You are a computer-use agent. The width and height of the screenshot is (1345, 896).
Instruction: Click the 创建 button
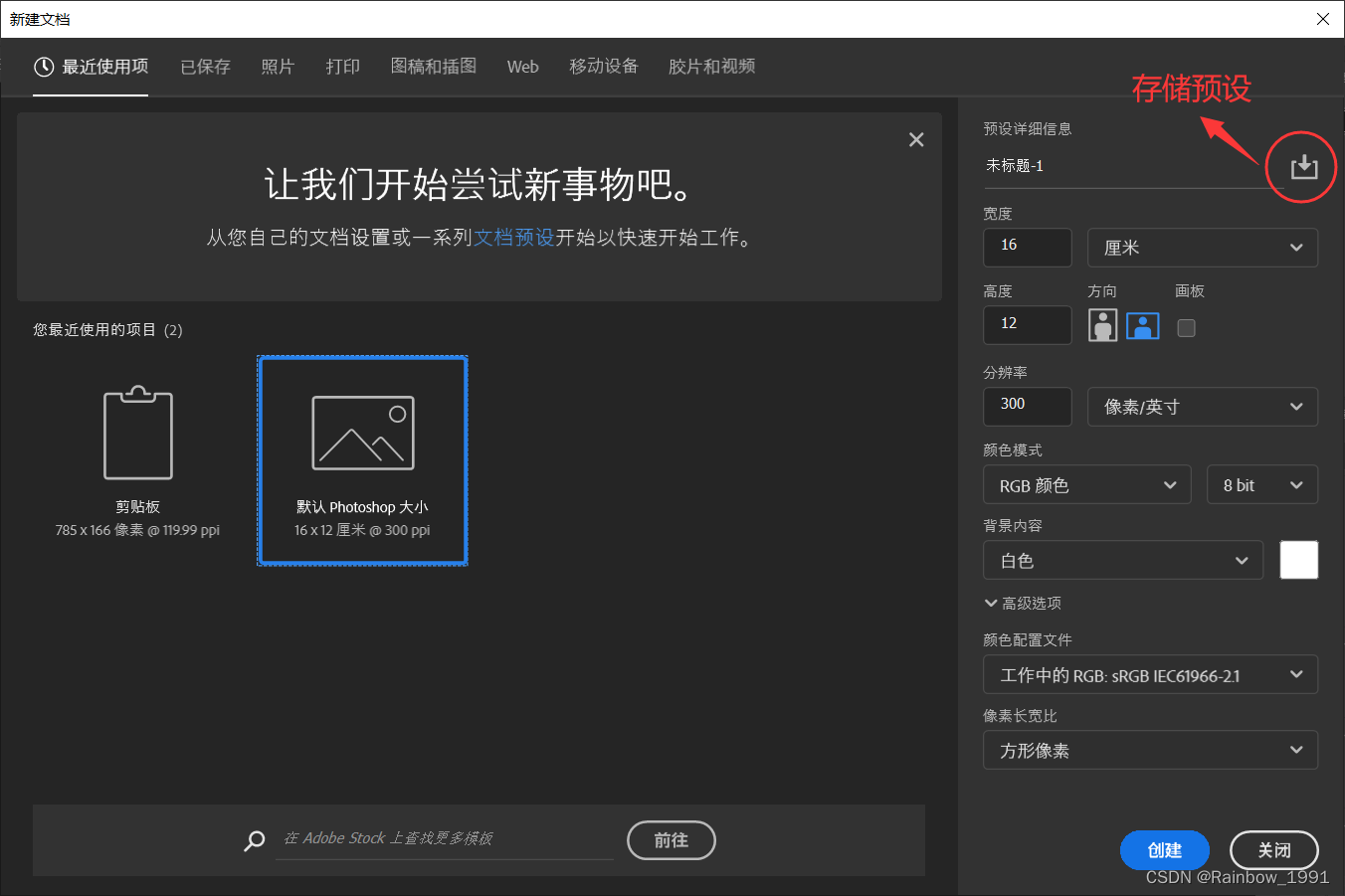[x=1165, y=850]
